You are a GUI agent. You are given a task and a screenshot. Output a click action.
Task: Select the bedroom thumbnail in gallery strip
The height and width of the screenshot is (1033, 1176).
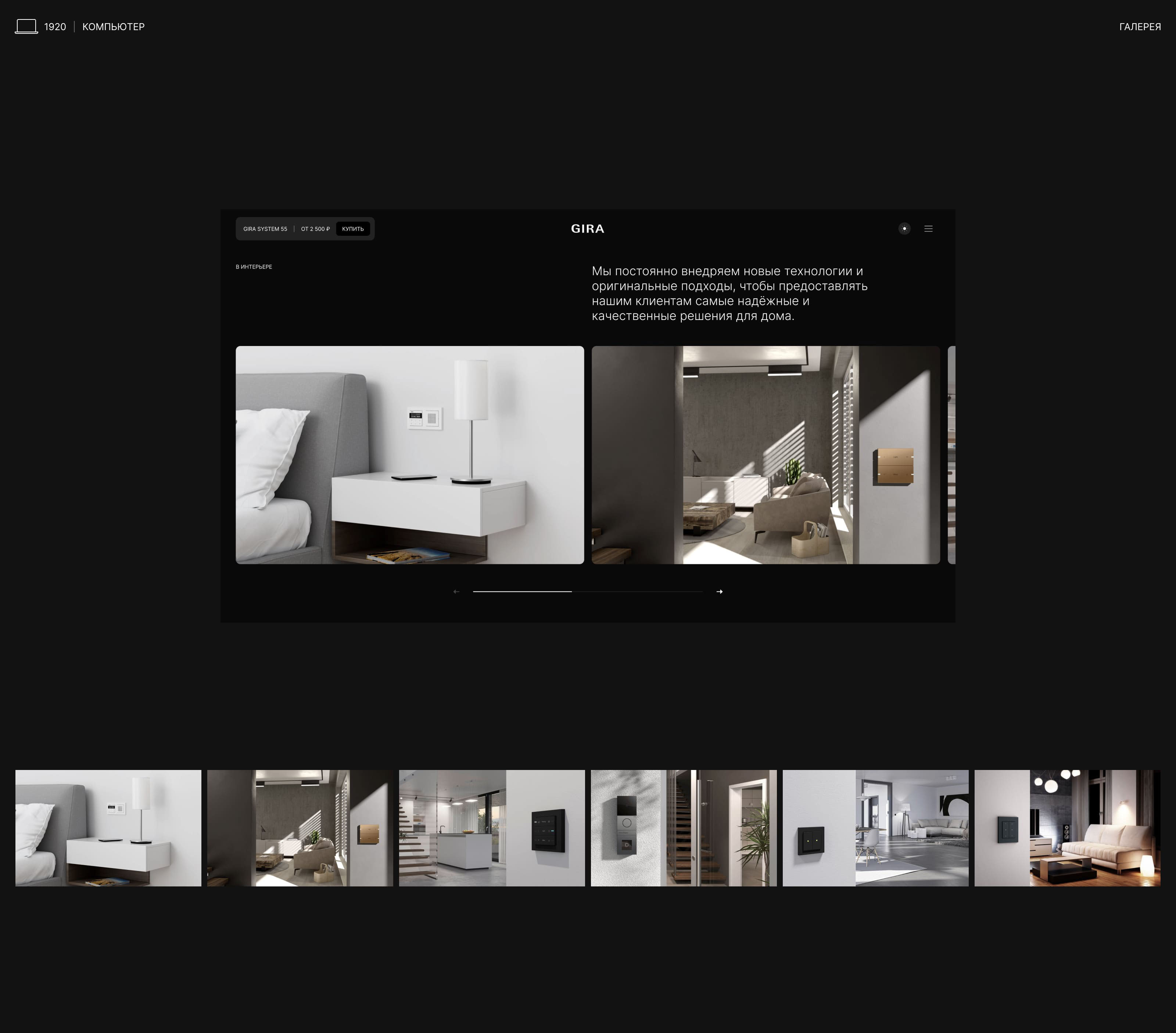point(108,828)
